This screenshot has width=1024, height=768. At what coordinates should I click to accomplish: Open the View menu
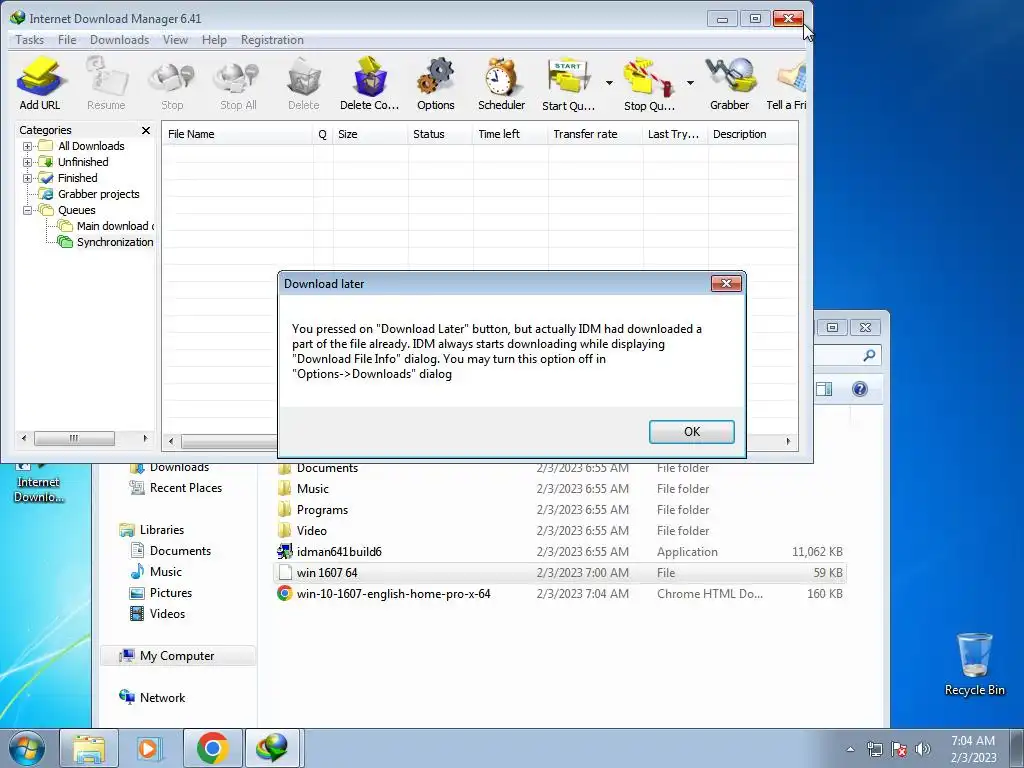click(175, 40)
